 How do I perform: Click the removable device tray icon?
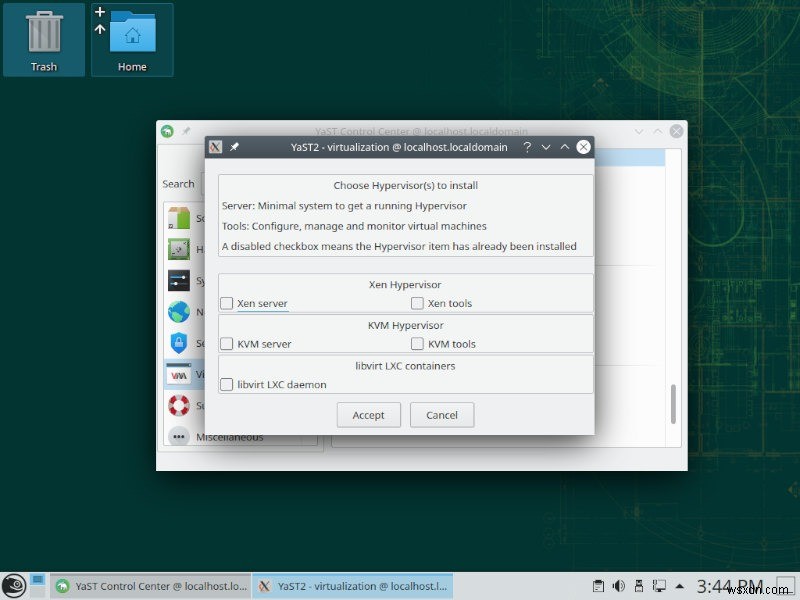point(638,586)
